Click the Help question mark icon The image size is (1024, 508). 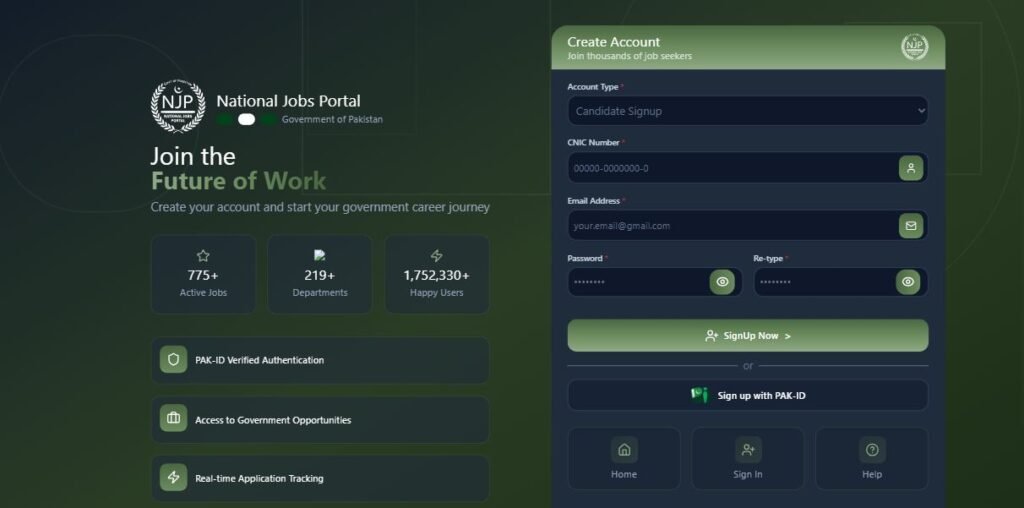[x=872, y=449]
